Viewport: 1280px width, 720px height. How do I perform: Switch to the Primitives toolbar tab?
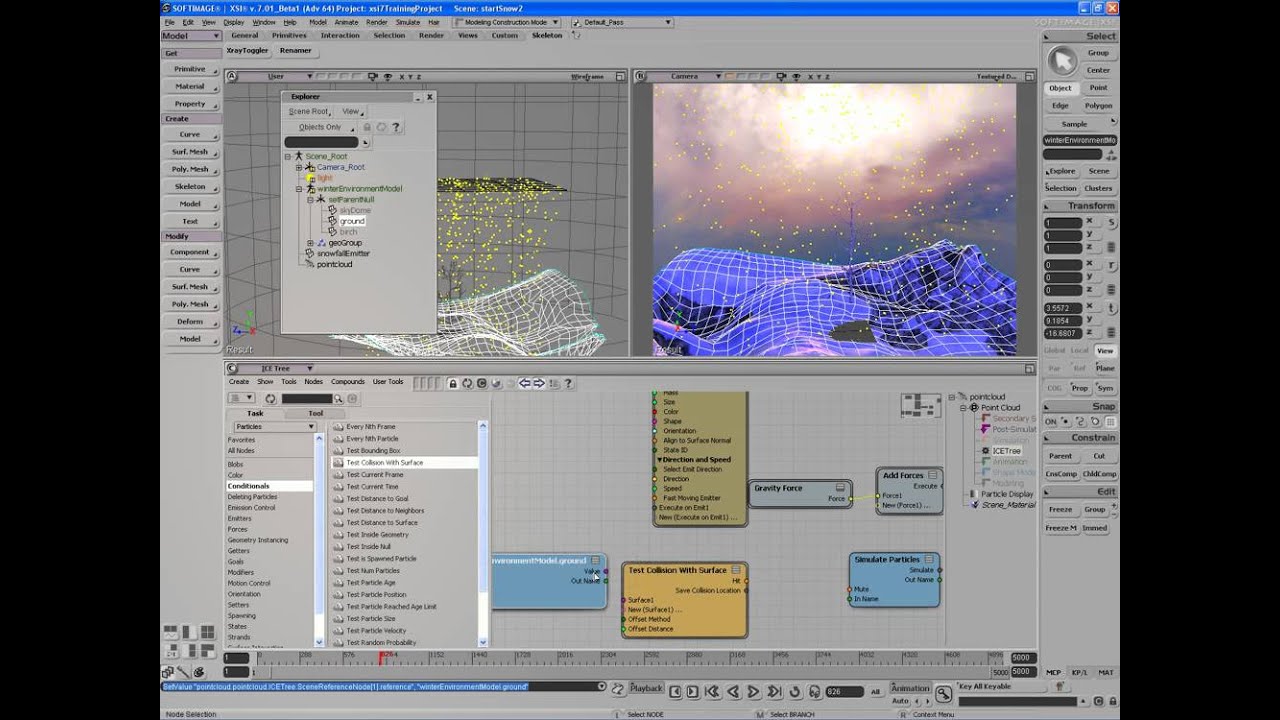pyautogui.click(x=289, y=36)
